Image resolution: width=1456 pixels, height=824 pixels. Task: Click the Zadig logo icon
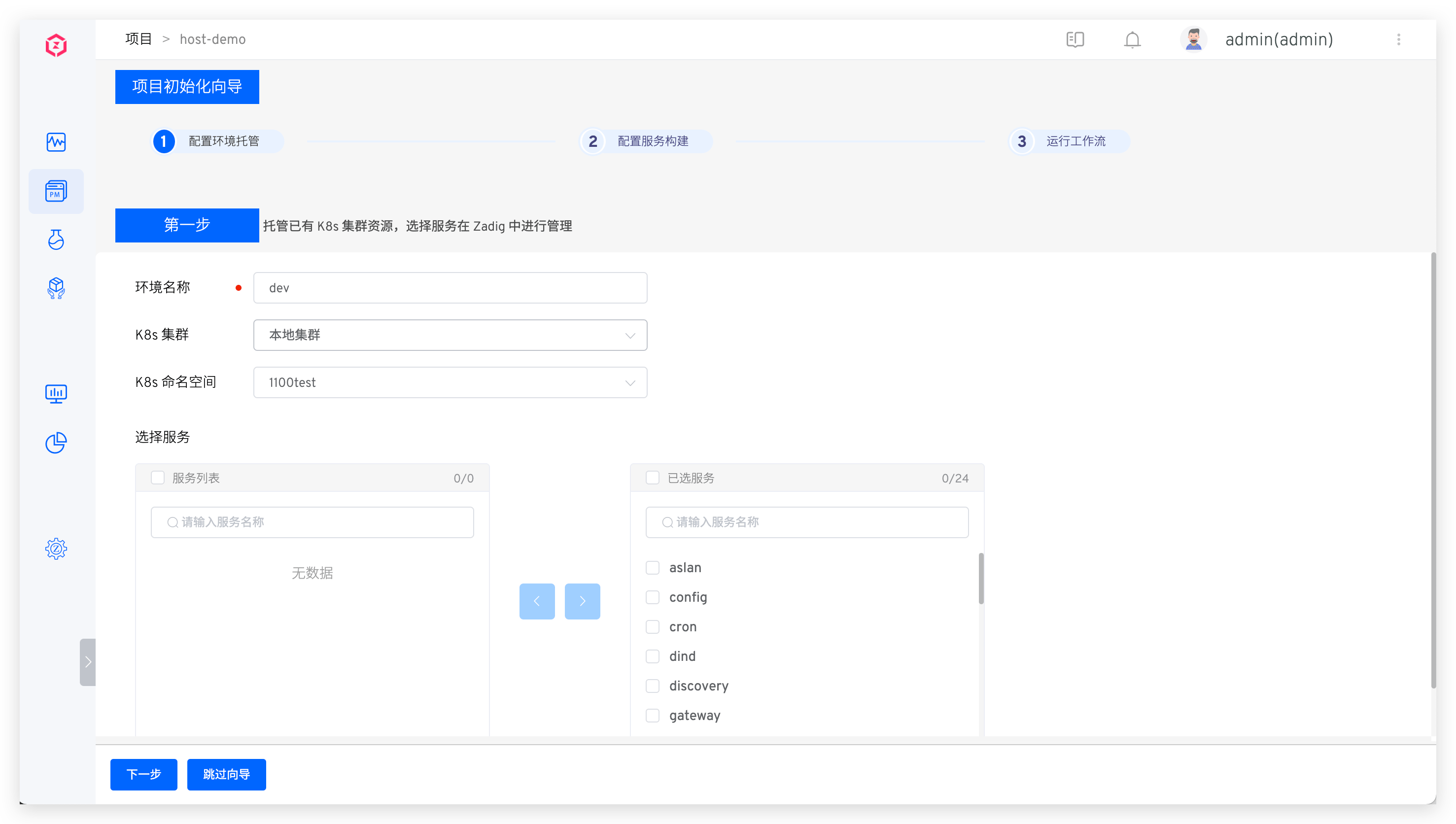point(56,45)
